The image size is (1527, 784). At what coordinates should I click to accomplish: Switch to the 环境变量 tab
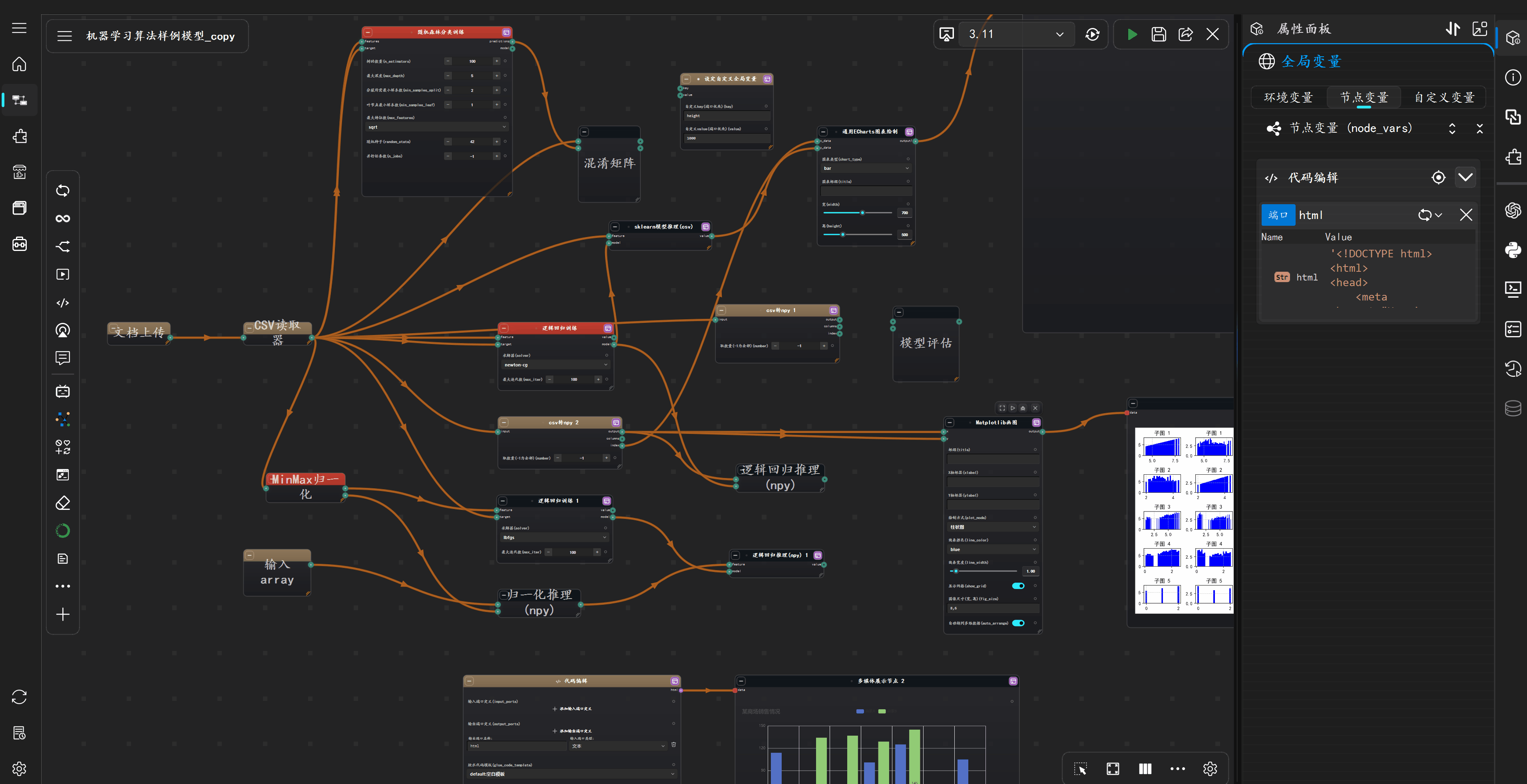click(x=1288, y=98)
